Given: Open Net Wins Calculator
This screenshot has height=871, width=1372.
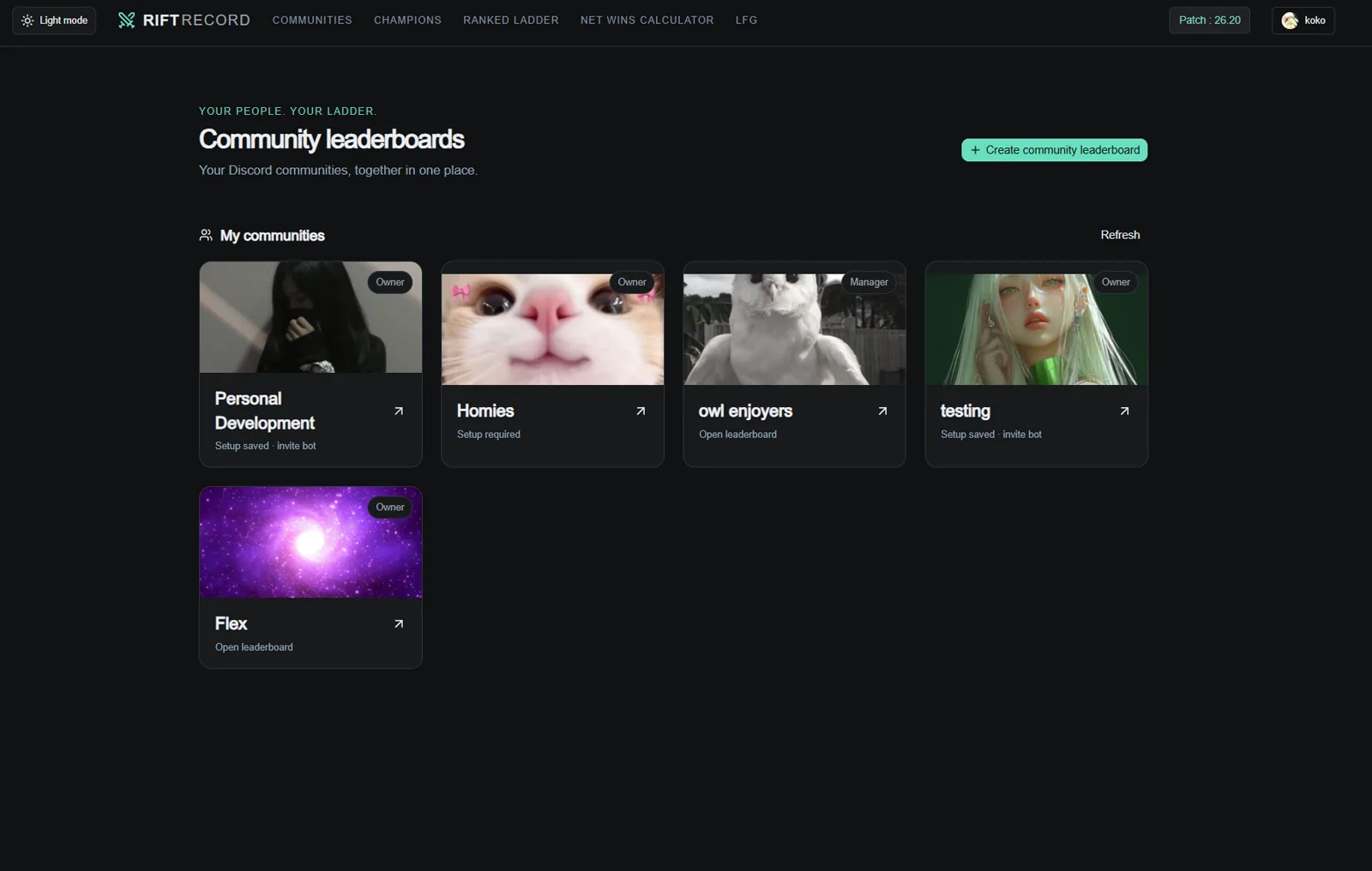Looking at the screenshot, I should [647, 21].
